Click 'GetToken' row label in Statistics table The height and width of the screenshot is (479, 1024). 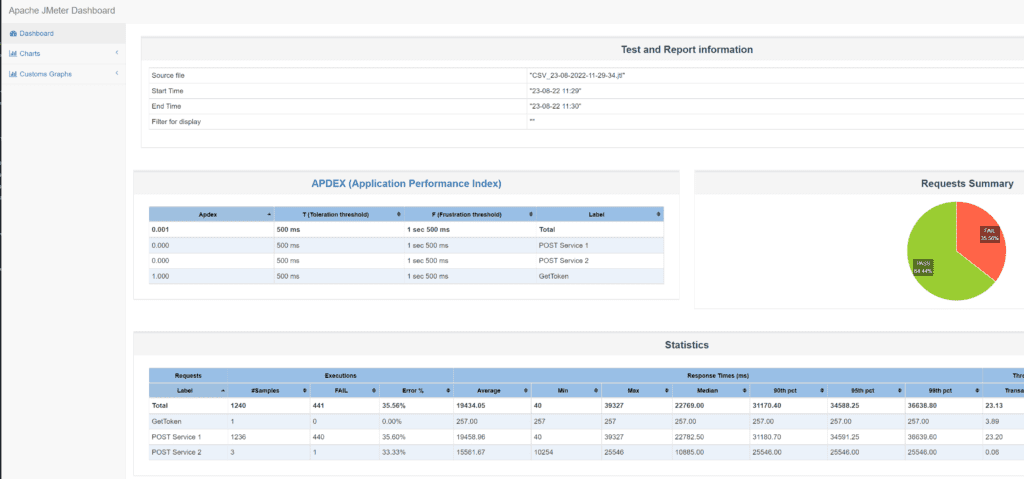click(x=165, y=421)
